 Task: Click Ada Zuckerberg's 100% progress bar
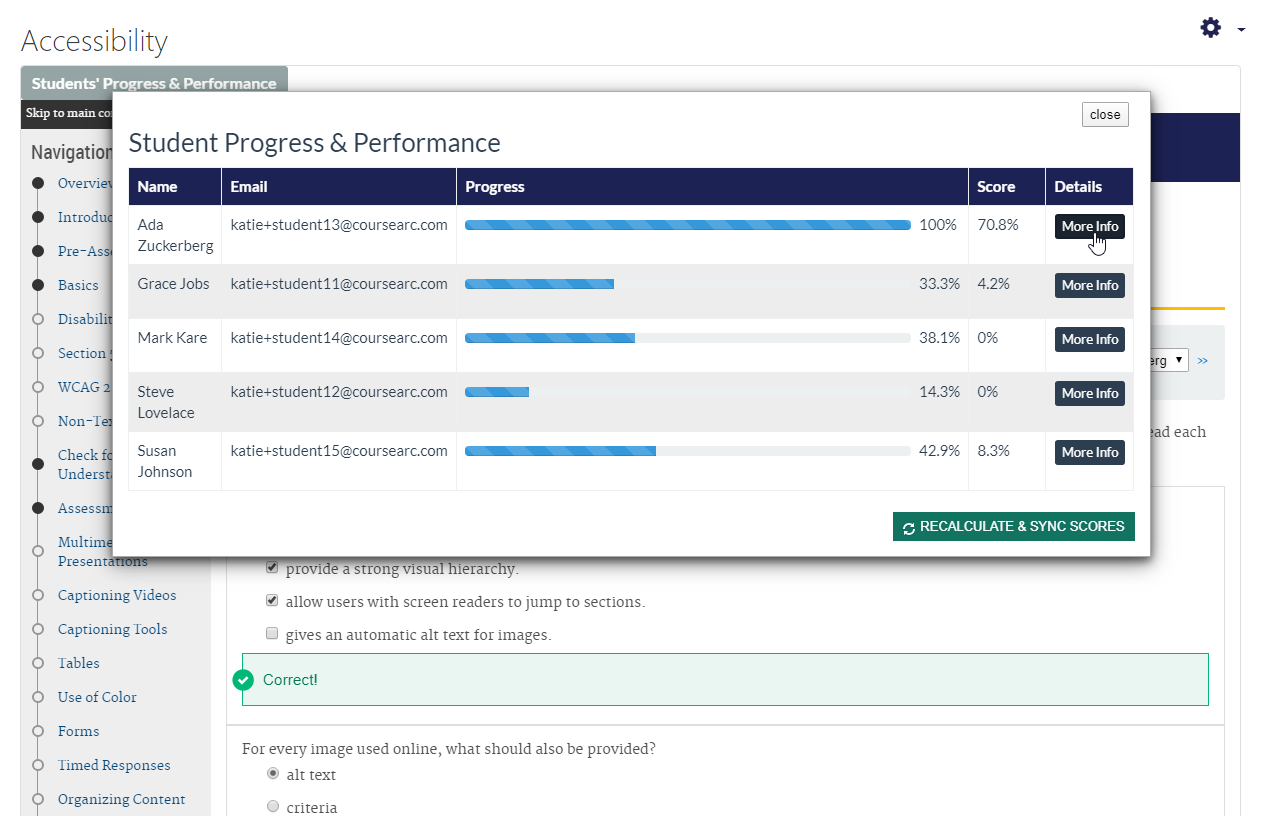coord(688,225)
